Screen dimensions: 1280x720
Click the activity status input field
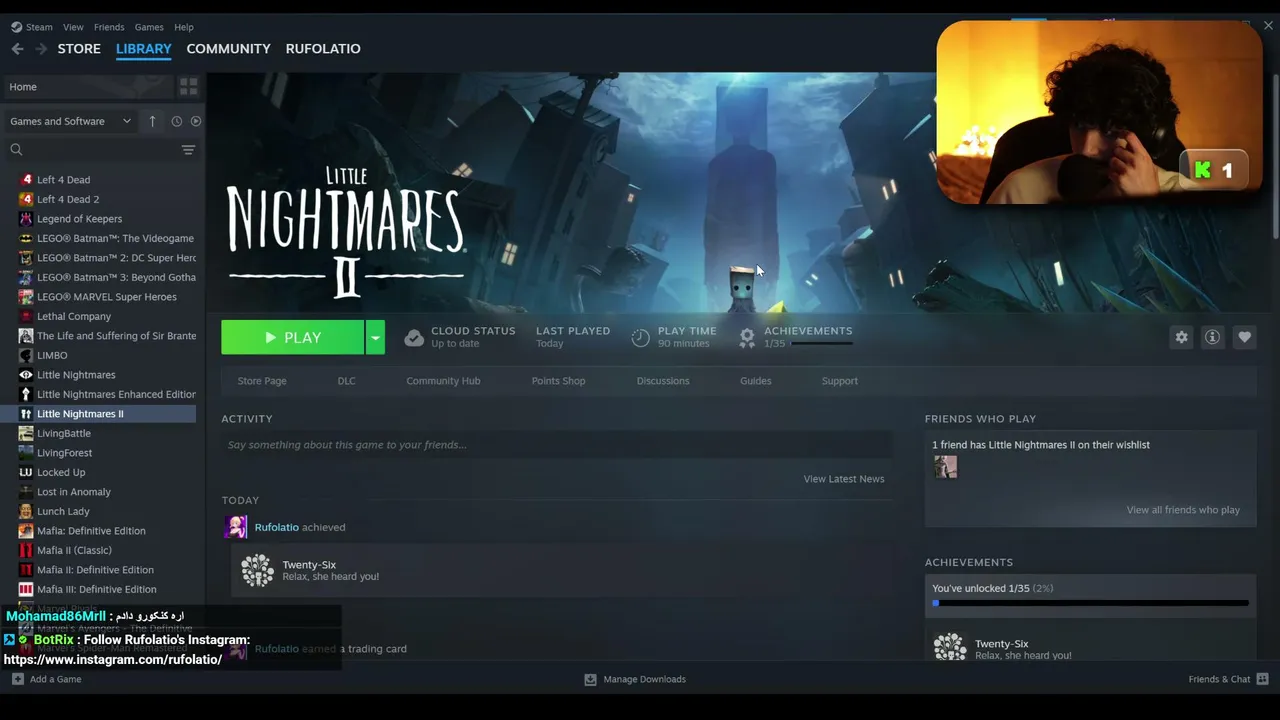[555, 445]
